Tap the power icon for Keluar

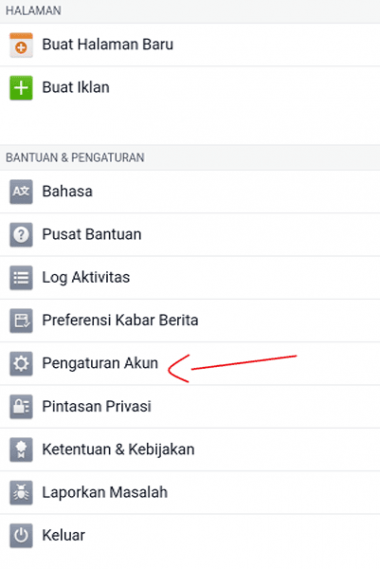21,536
